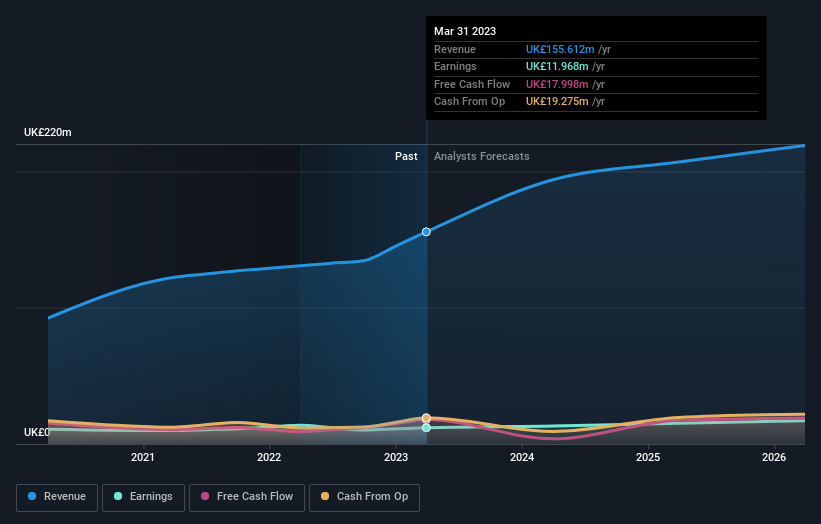Toggle the Cash From Op legend series

[364, 497]
